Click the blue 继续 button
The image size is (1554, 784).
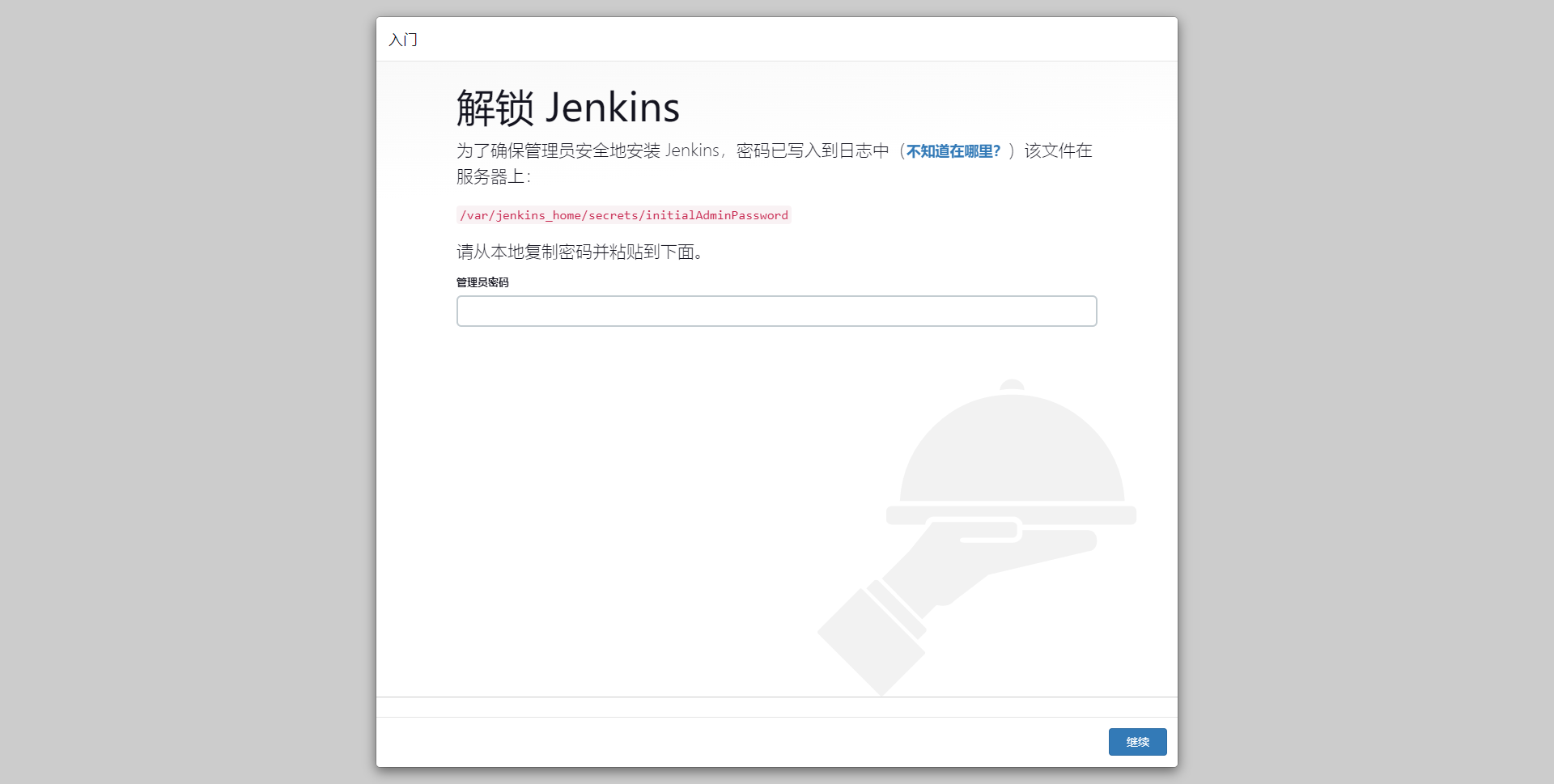(1137, 742)
